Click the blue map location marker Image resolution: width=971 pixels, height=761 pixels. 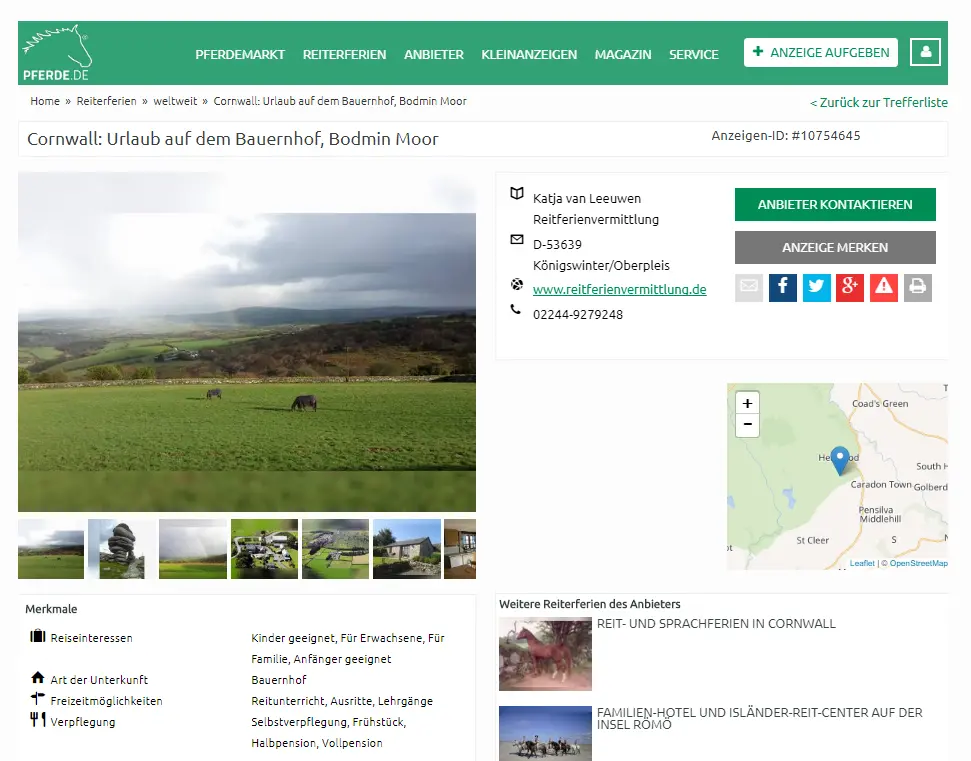[840, 459]
